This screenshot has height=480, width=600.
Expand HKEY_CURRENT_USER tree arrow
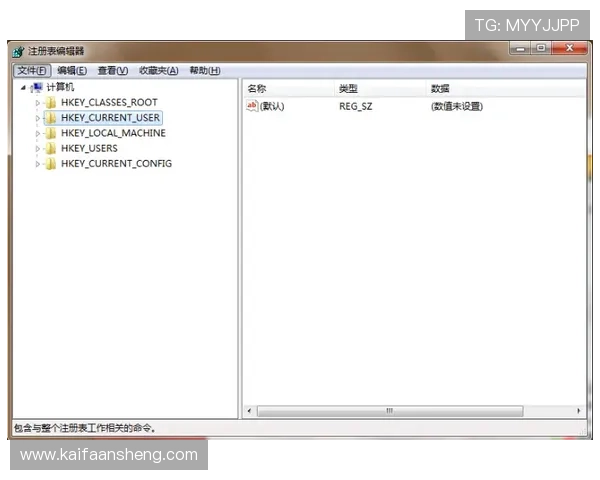coord(38,118)
